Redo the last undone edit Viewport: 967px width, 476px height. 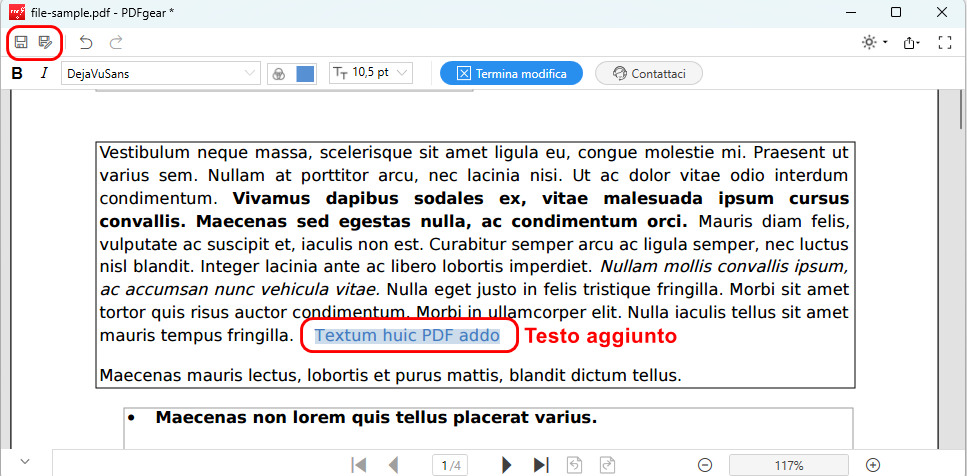tap(116, 43)
